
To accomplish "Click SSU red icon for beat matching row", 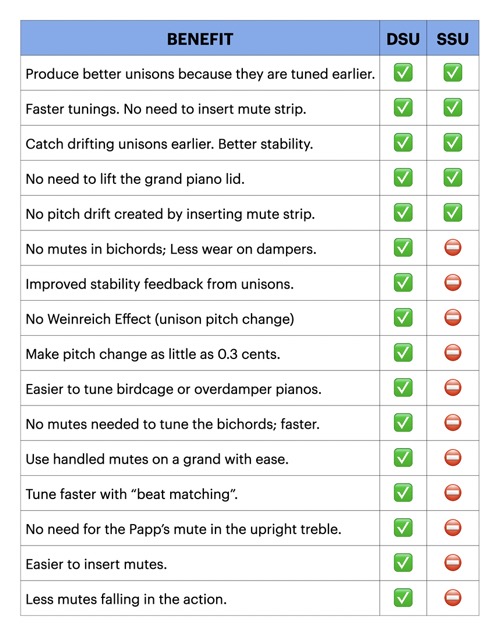I will [x=453, y=493].
